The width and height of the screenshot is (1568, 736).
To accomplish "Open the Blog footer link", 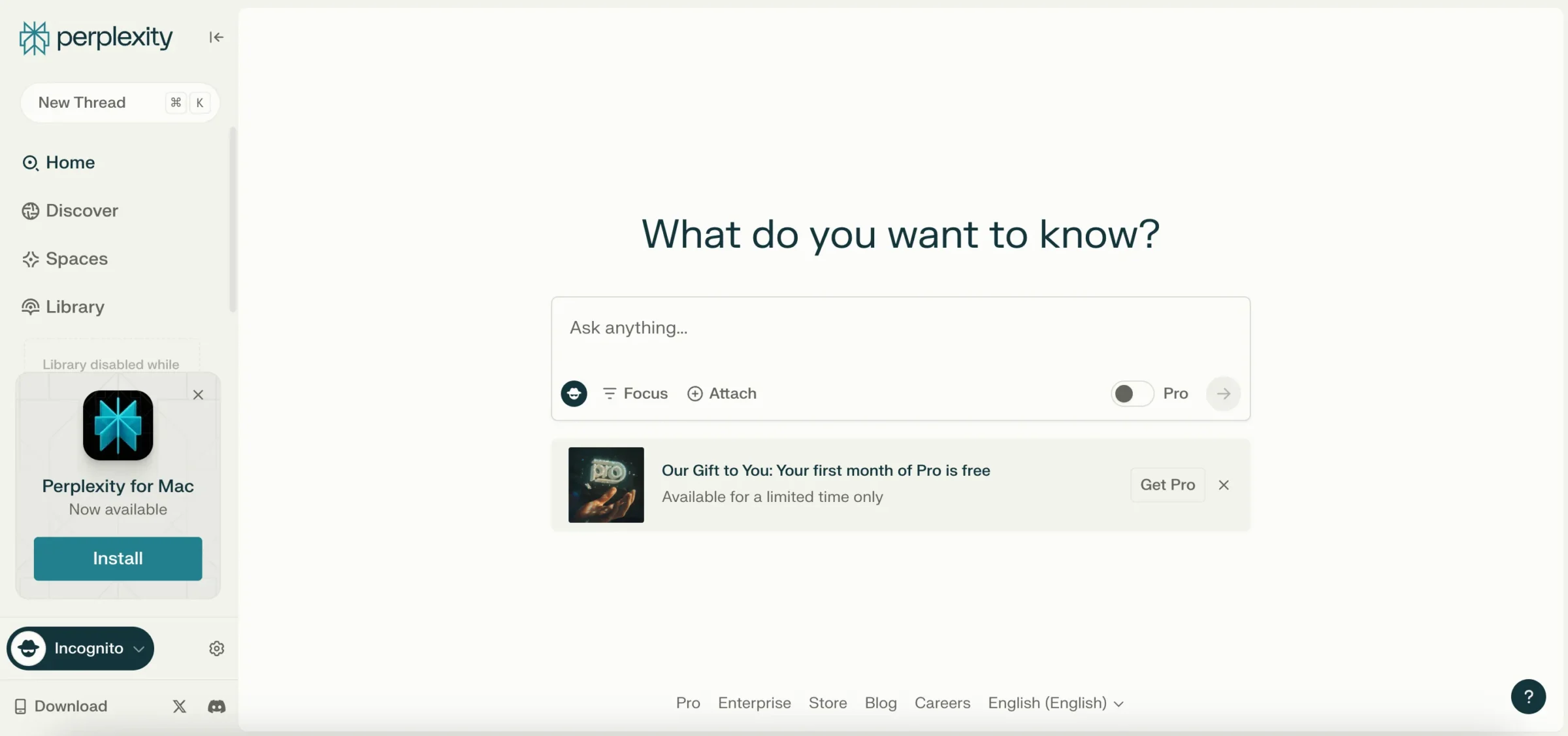I will 881,703.
